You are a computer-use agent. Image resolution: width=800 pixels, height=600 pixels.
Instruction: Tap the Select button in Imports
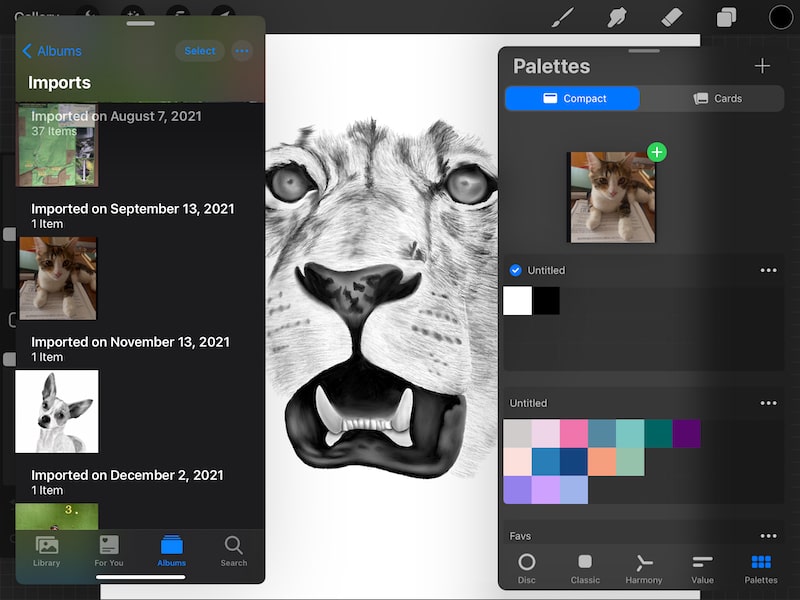(x=199, y=50)
